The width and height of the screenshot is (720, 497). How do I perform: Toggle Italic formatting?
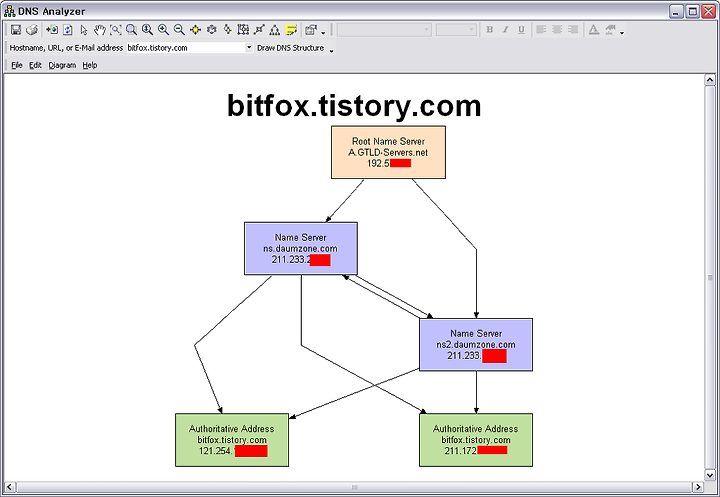click(505, 30)
